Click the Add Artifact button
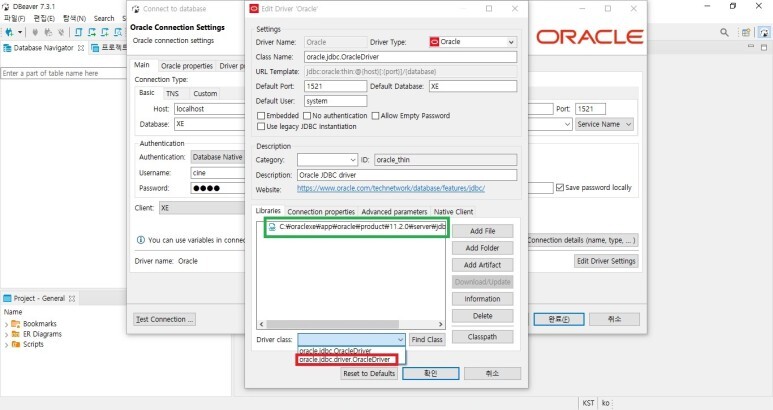 [x=483, y=265]
